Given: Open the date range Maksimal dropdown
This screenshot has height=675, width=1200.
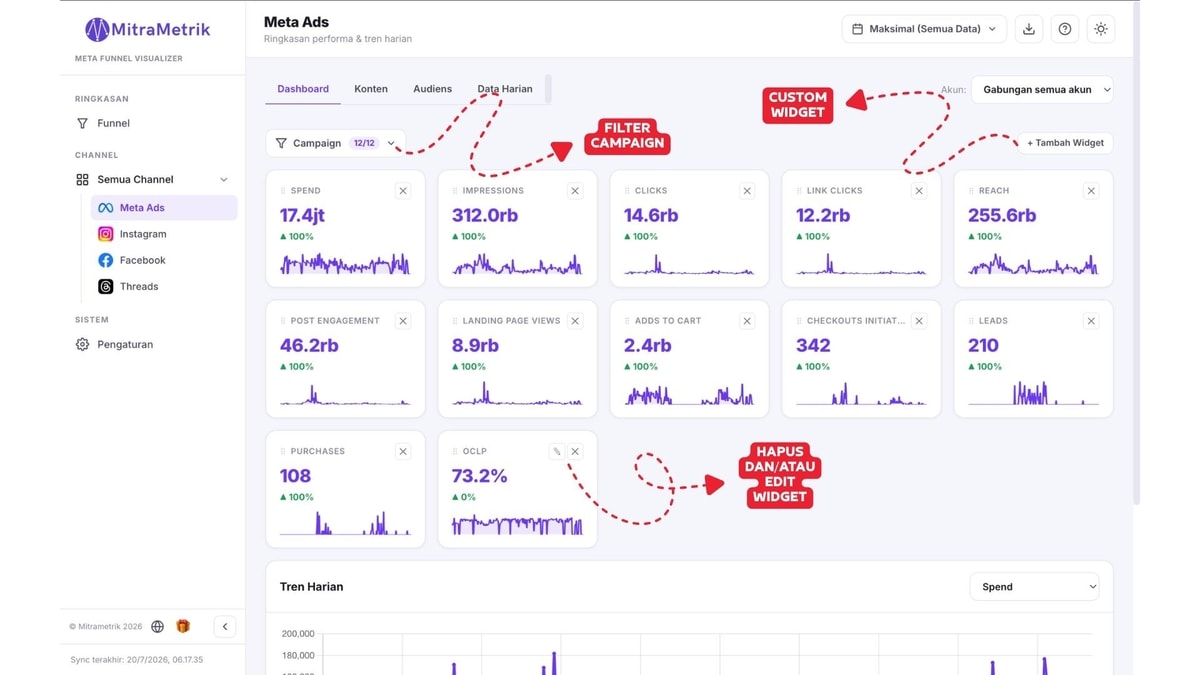Looking at the screenshot, I should point(924,29).
